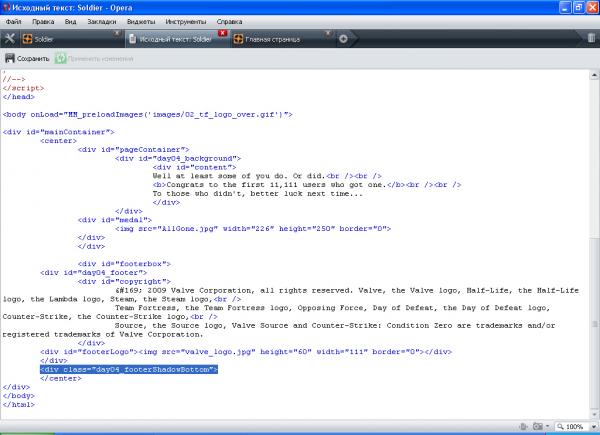The height and width of the screenshot is (435, 600).
Task: Click the closing </html> tag line
Action: click(19, 405)
